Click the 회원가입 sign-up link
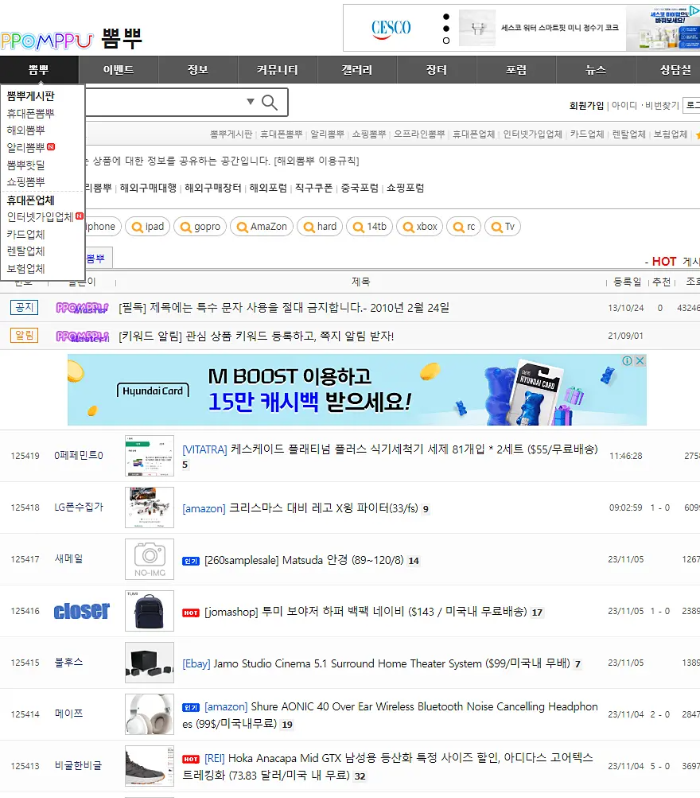This screenshot has height=798, width=700. pyautogui.click(x=586, y=105)
